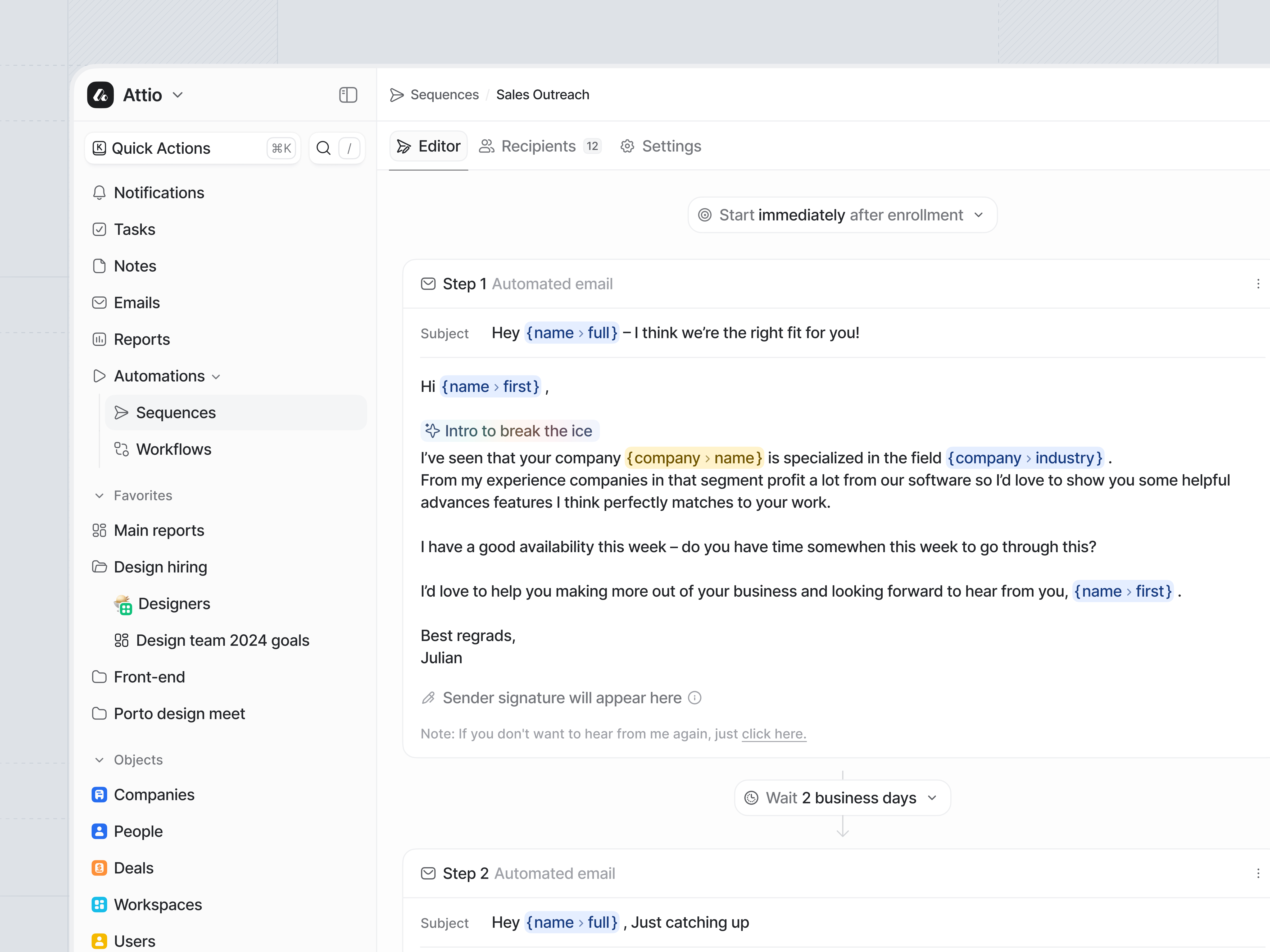Viewport: 1270px width, 952px height.
Task: Click the Front-end folder icon
Action: pyautogui.click(x=99, y=677)
